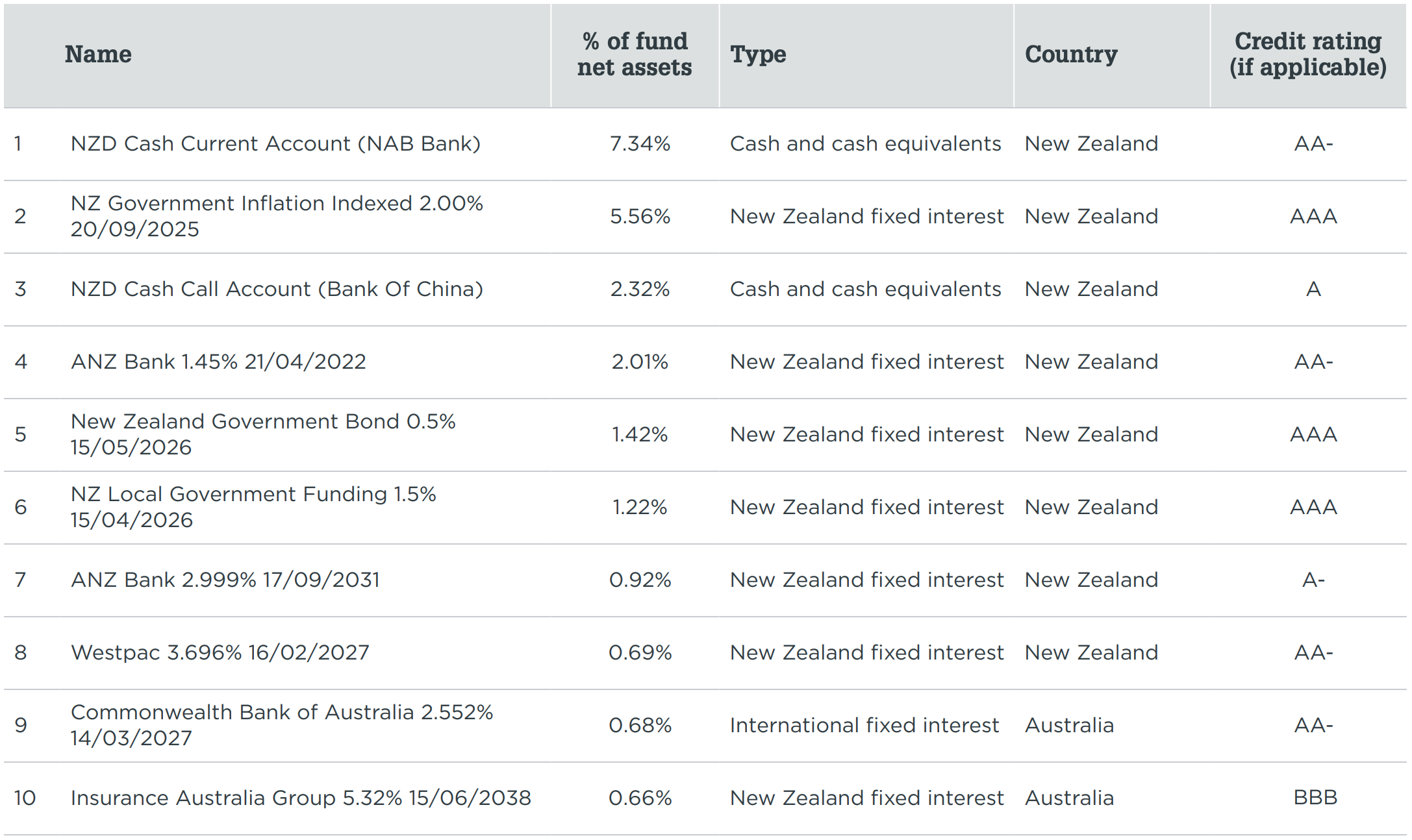Viewport: 1412px width, 840px height.
Task: Select the BBB credit rating cell
Action: pos(1315,798)
